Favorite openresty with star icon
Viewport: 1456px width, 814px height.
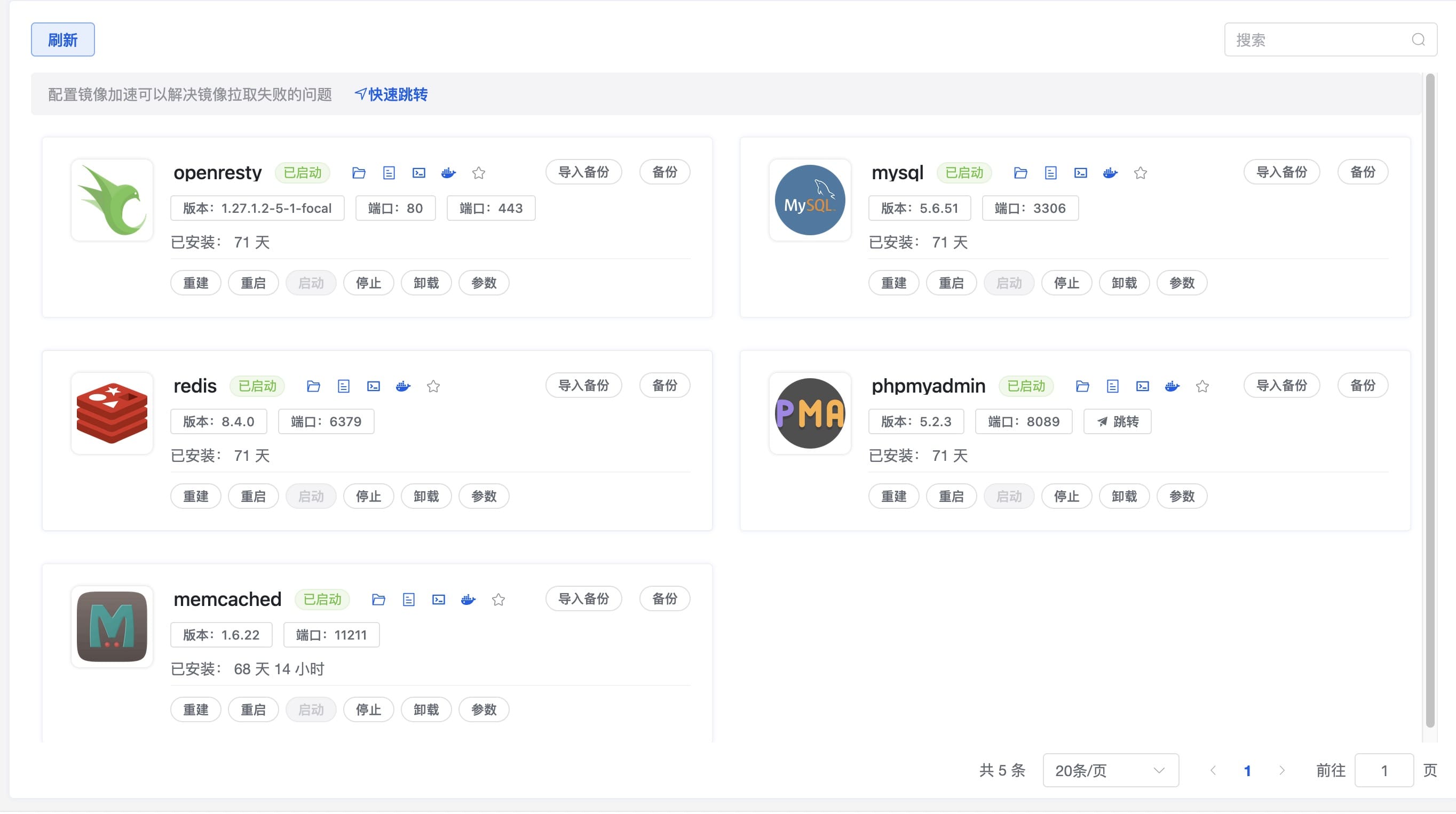point(478,173)
